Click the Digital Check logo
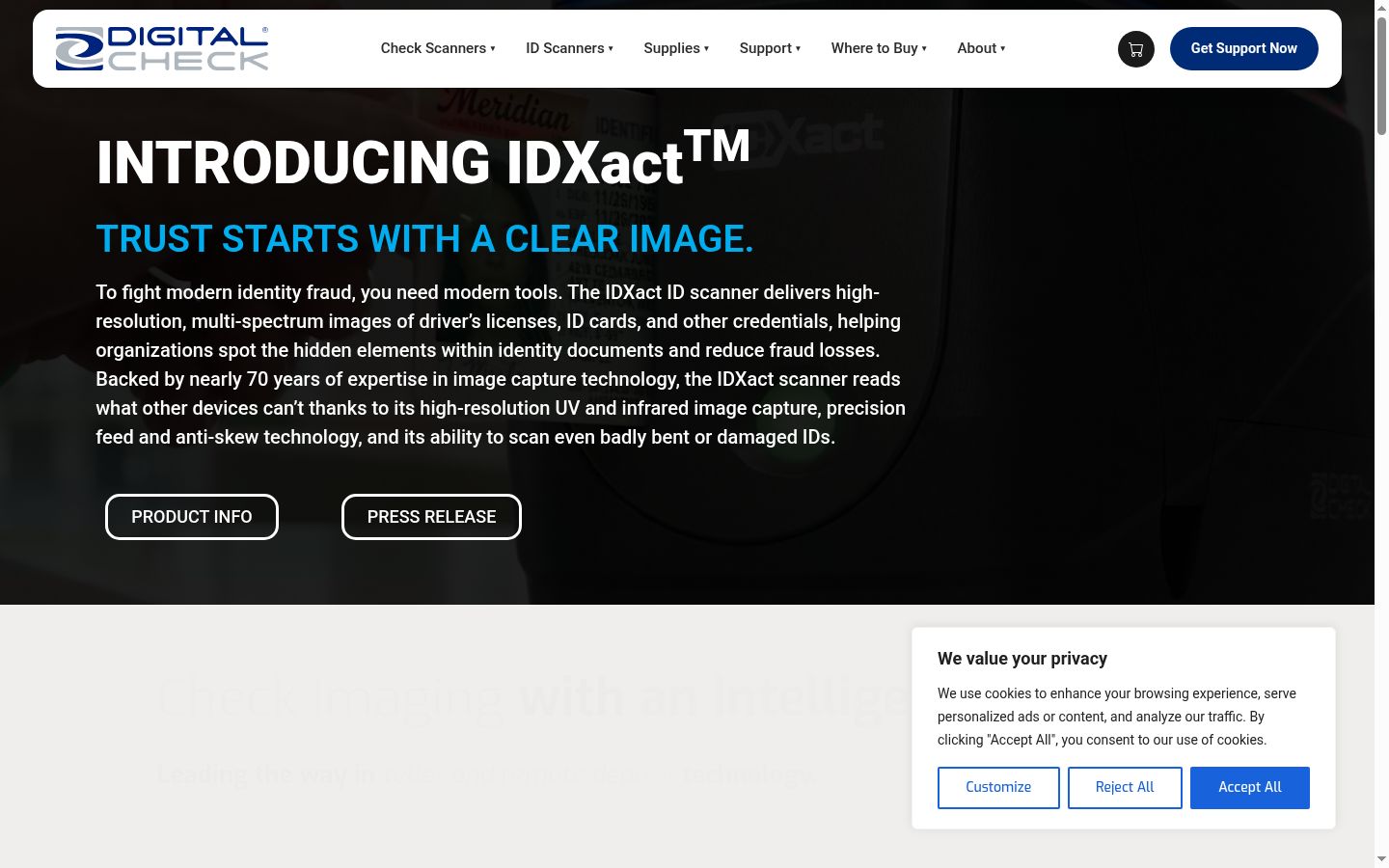The width and height of the screenshot is (1389, 868). point(162,48)
